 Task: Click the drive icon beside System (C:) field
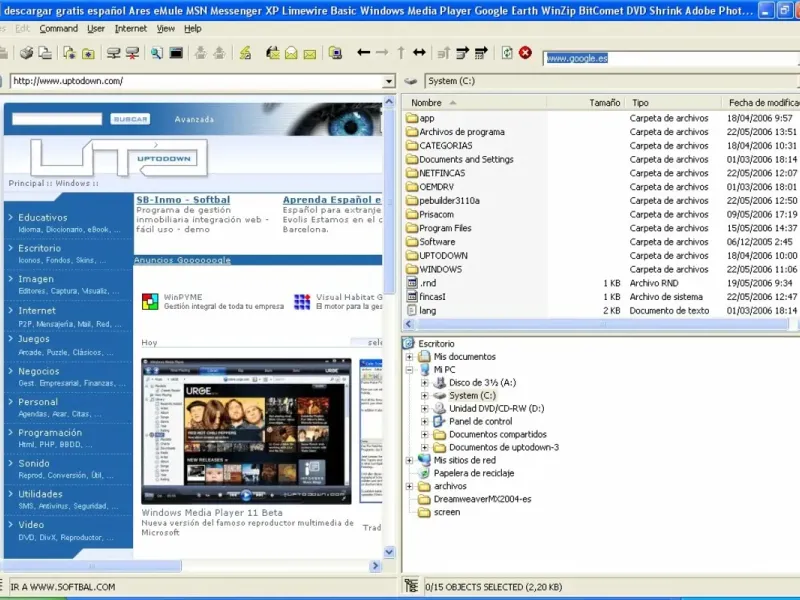coord(411,81)
